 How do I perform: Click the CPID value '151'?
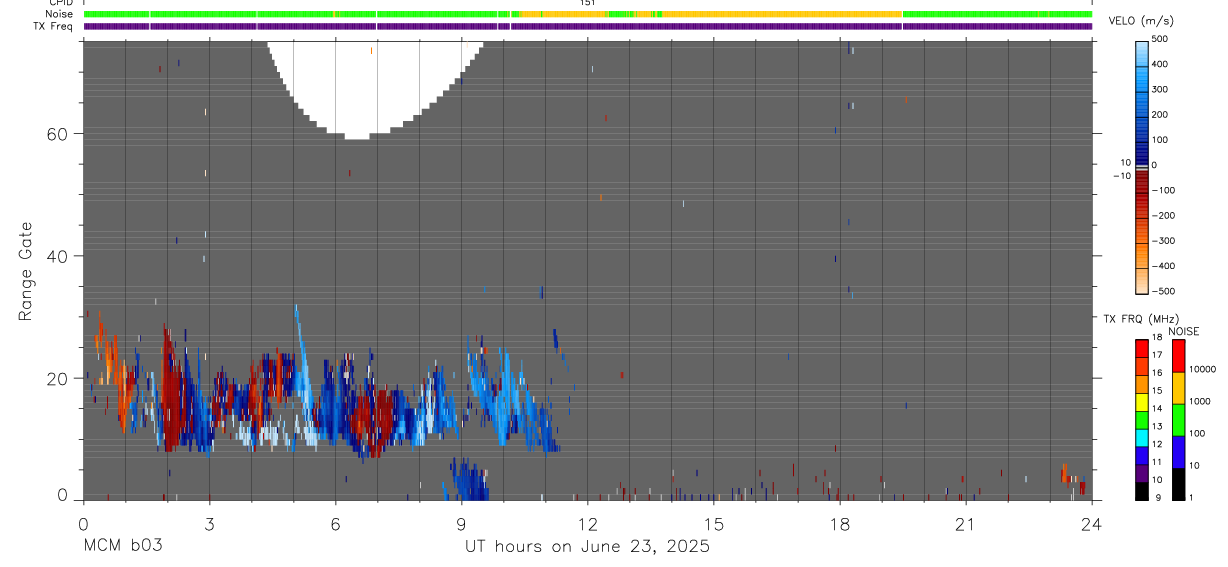click(x=587, y=3)
